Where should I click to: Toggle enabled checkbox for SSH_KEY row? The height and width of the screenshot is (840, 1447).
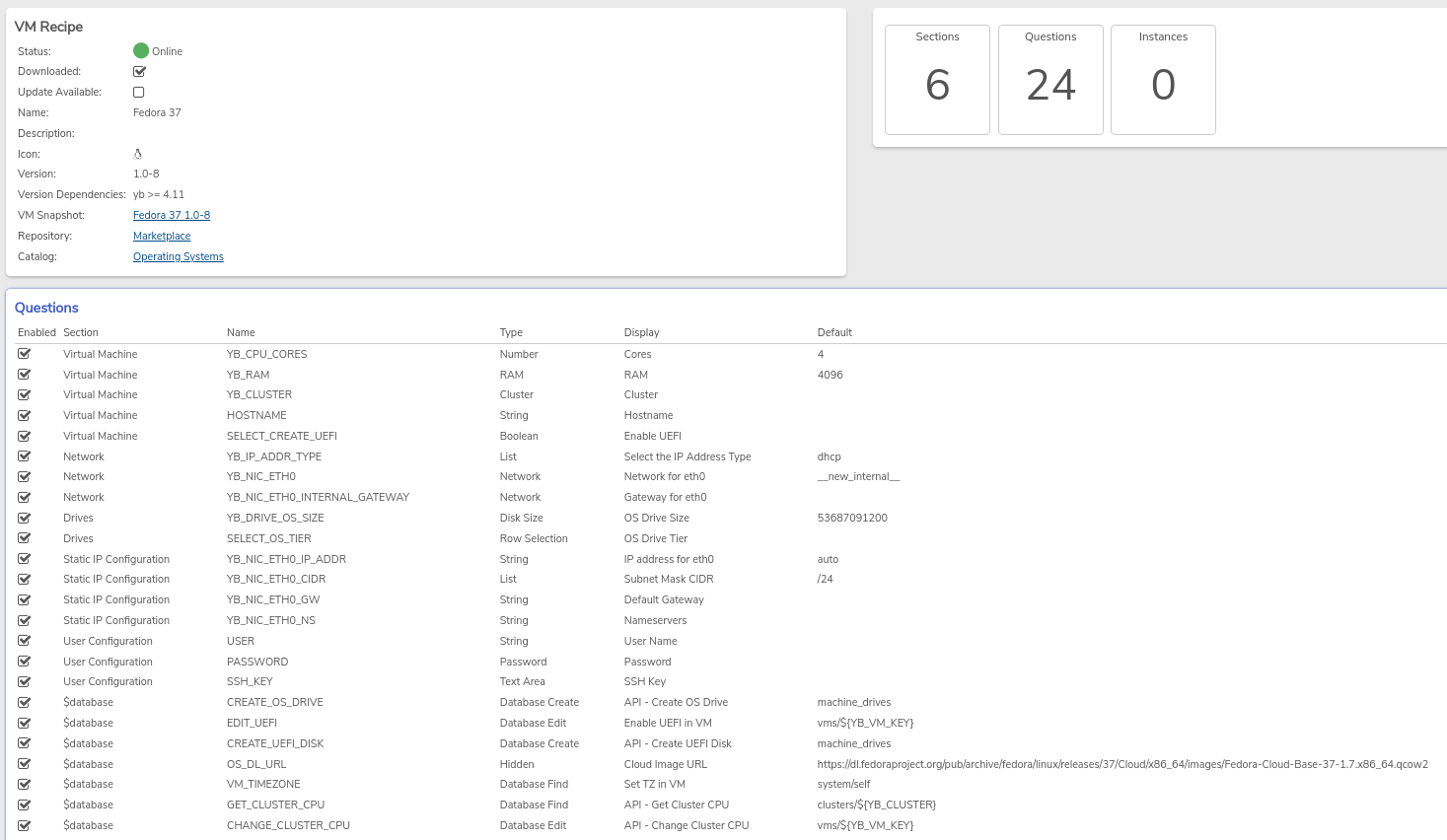click(x=25, y=681)
